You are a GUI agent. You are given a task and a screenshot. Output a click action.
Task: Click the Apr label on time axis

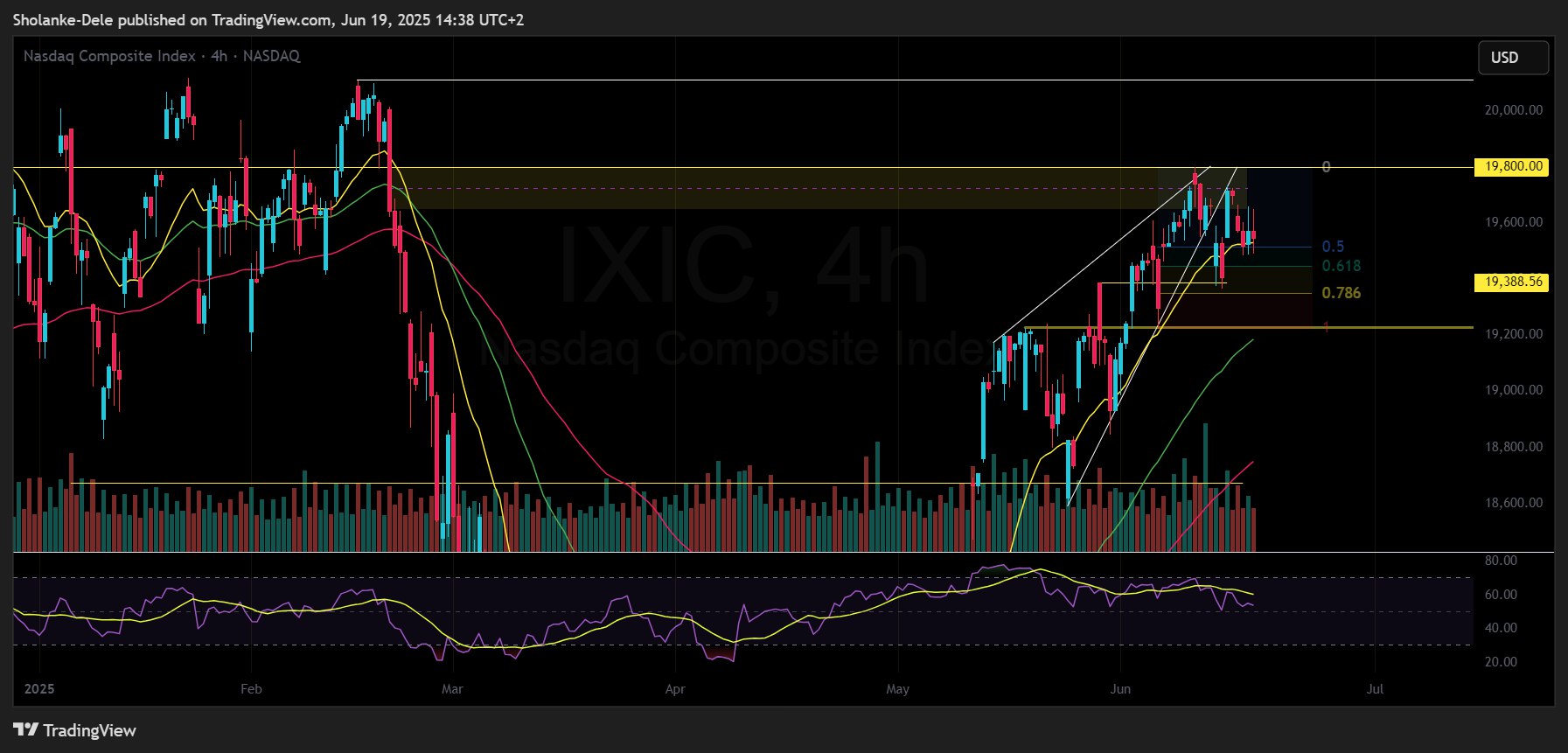(x=675, y=689)
